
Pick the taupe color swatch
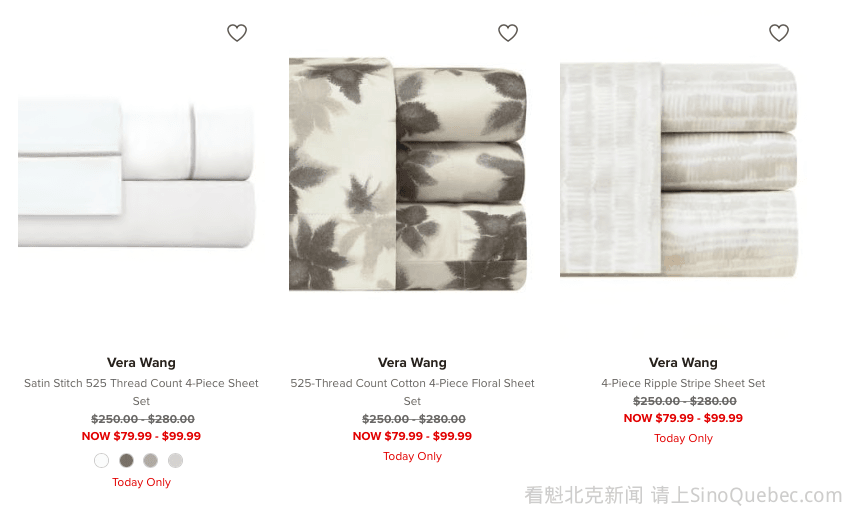click(151, 461)
